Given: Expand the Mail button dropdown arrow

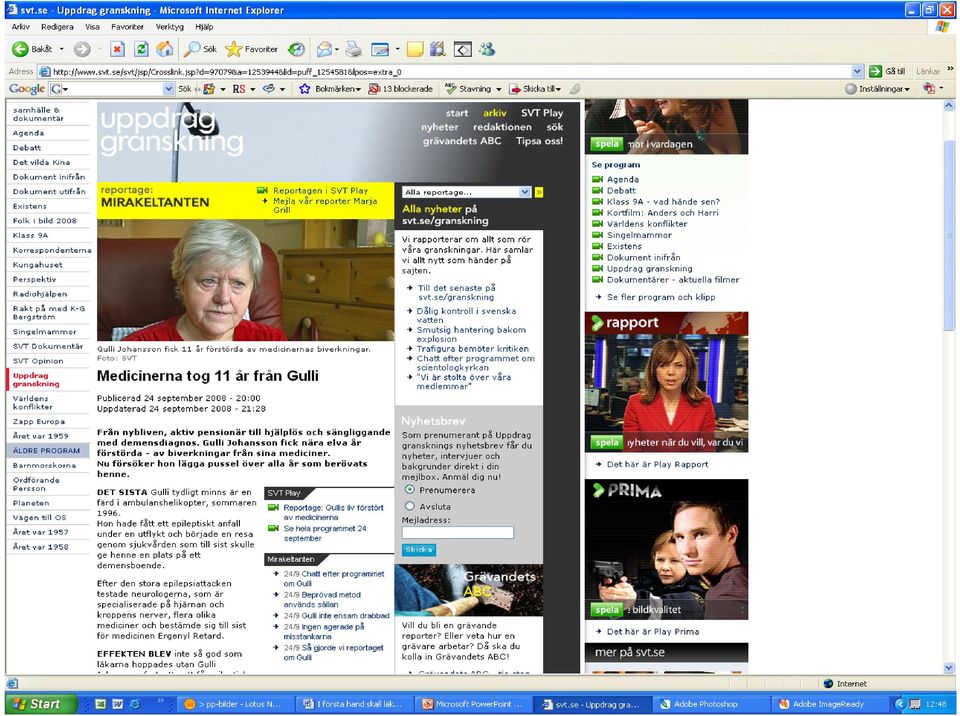Looking at the screenshot, I should pyautogui.click(x=337, y=49).
